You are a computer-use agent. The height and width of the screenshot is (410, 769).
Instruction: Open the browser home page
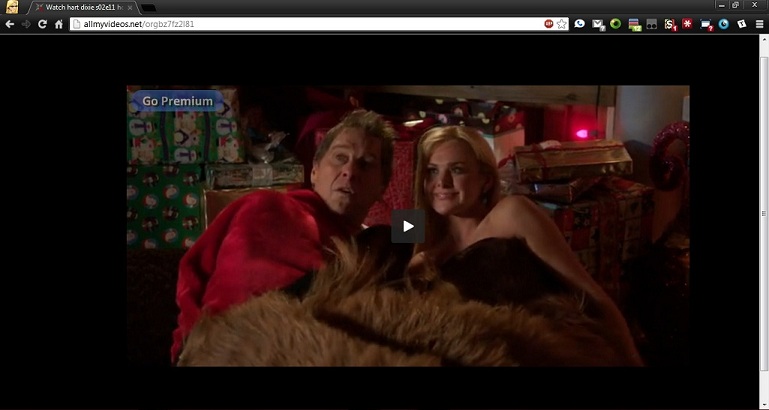point(59,24)
